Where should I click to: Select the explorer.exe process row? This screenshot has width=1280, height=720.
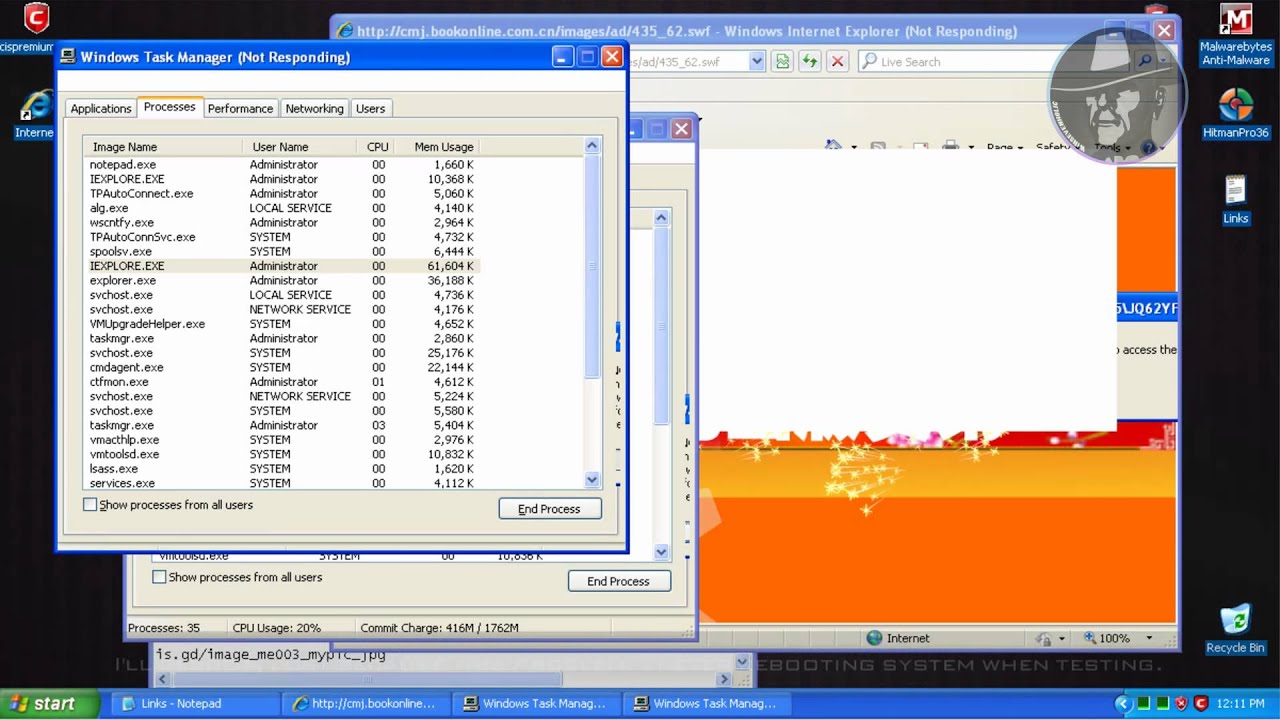tap(282, 280)
